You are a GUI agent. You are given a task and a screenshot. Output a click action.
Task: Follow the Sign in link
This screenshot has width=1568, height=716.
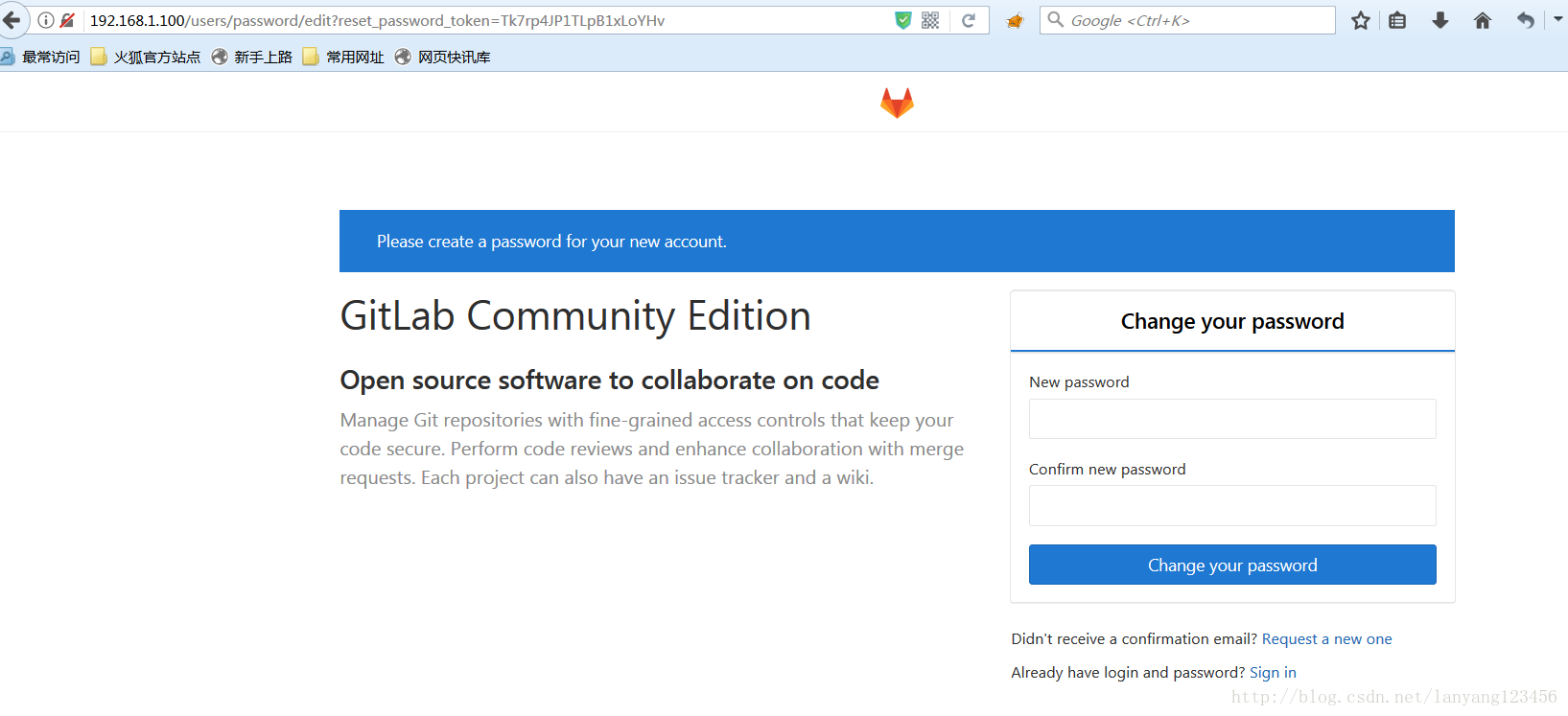1273,673
